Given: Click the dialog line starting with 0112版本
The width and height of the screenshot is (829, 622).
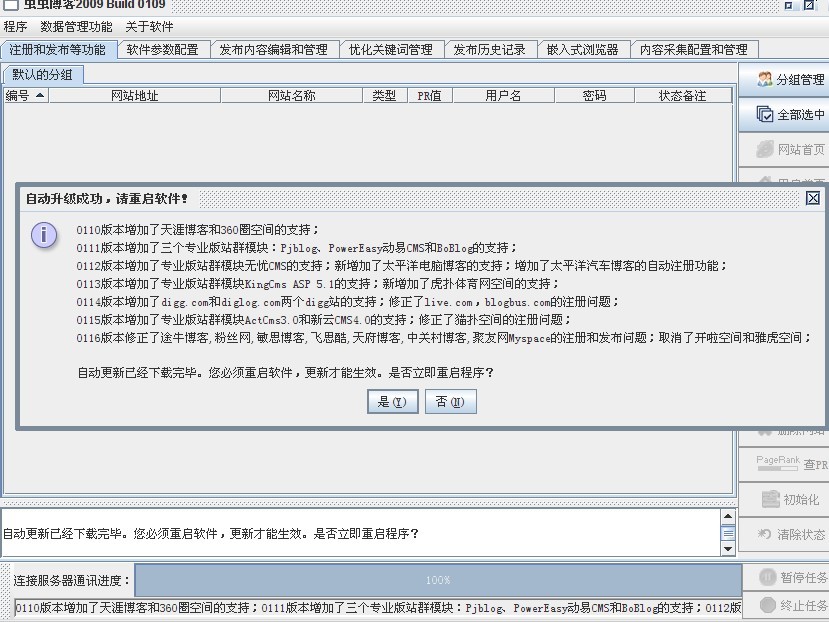Looking at the screenshot, I should 402,266.
